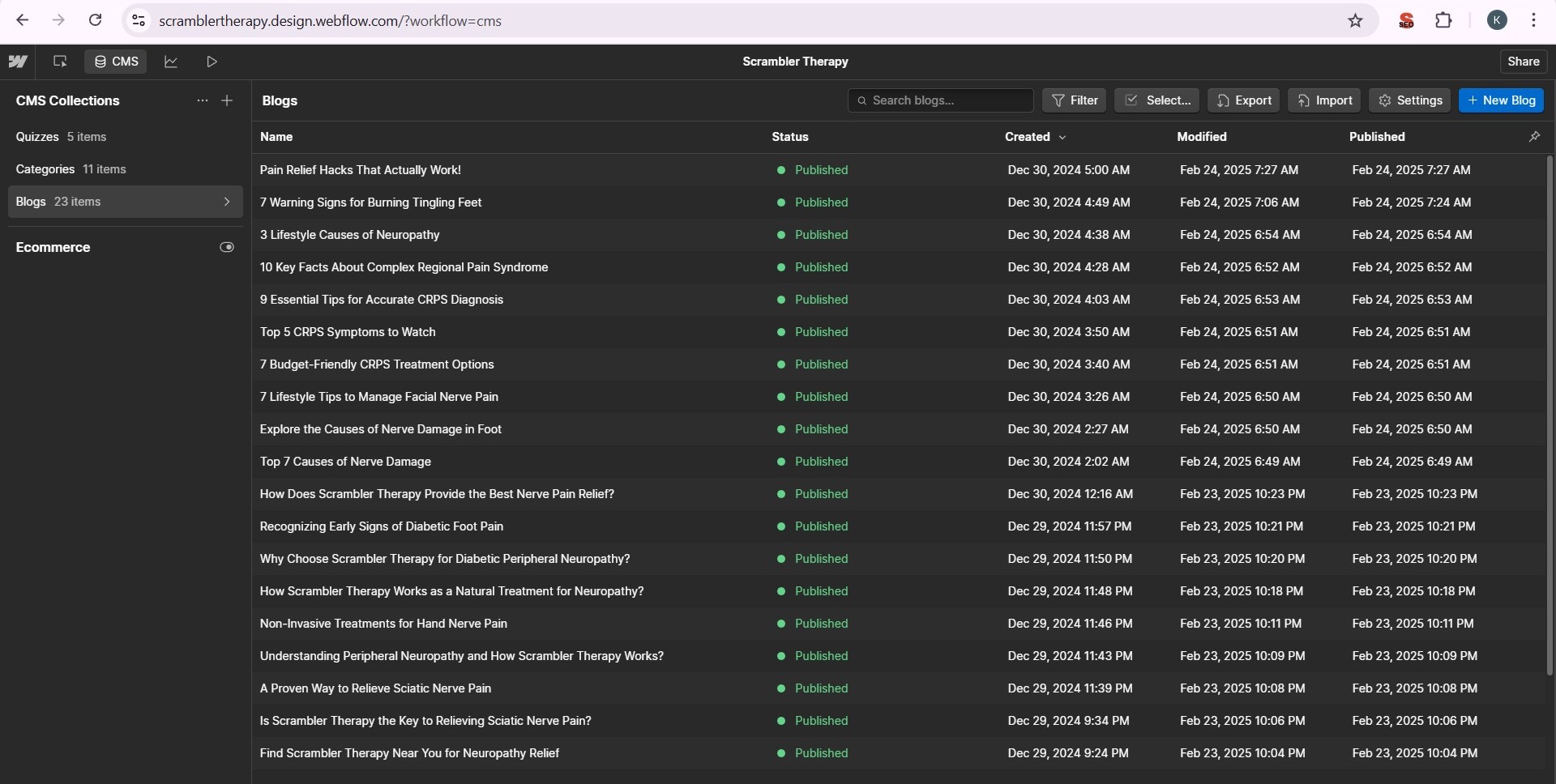The width and height of the screenshot is (1556, 784).
Task: Open '3 Lifestyle Causes of Neuropathy'
Action: pyautogui.click(x=349, y=235)
